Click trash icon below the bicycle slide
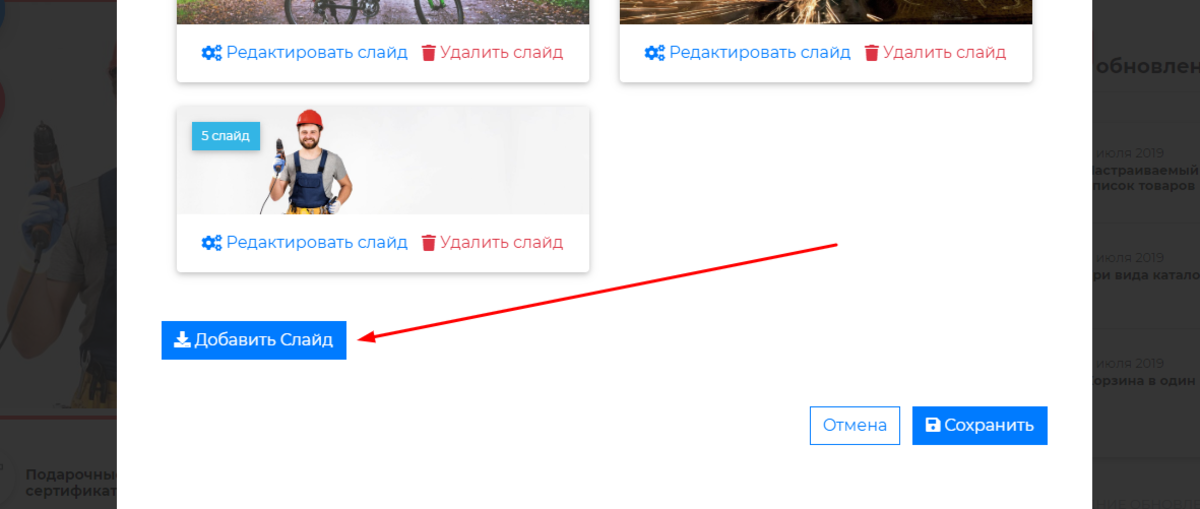The height and width of the screenshot is (509, 1200). (x=429, y=53)
